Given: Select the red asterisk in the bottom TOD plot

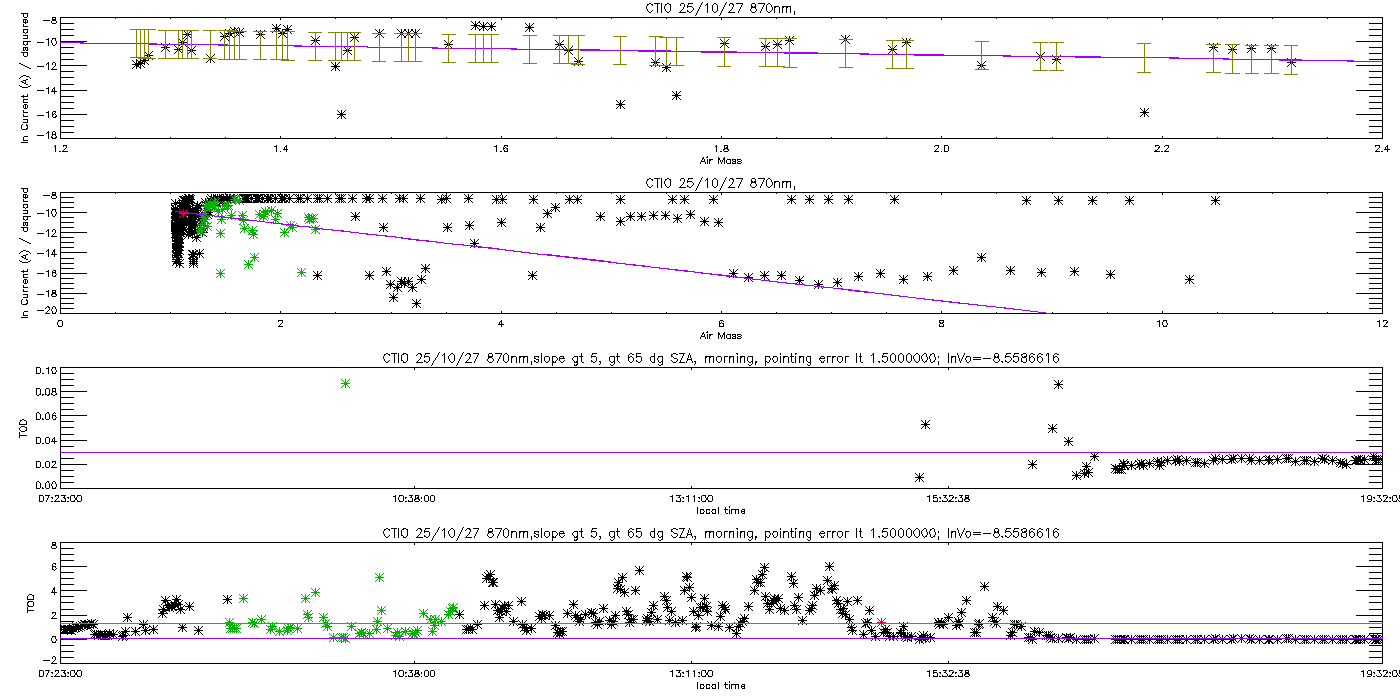Looking at the screenshot, I should click(x=880, y=622).
